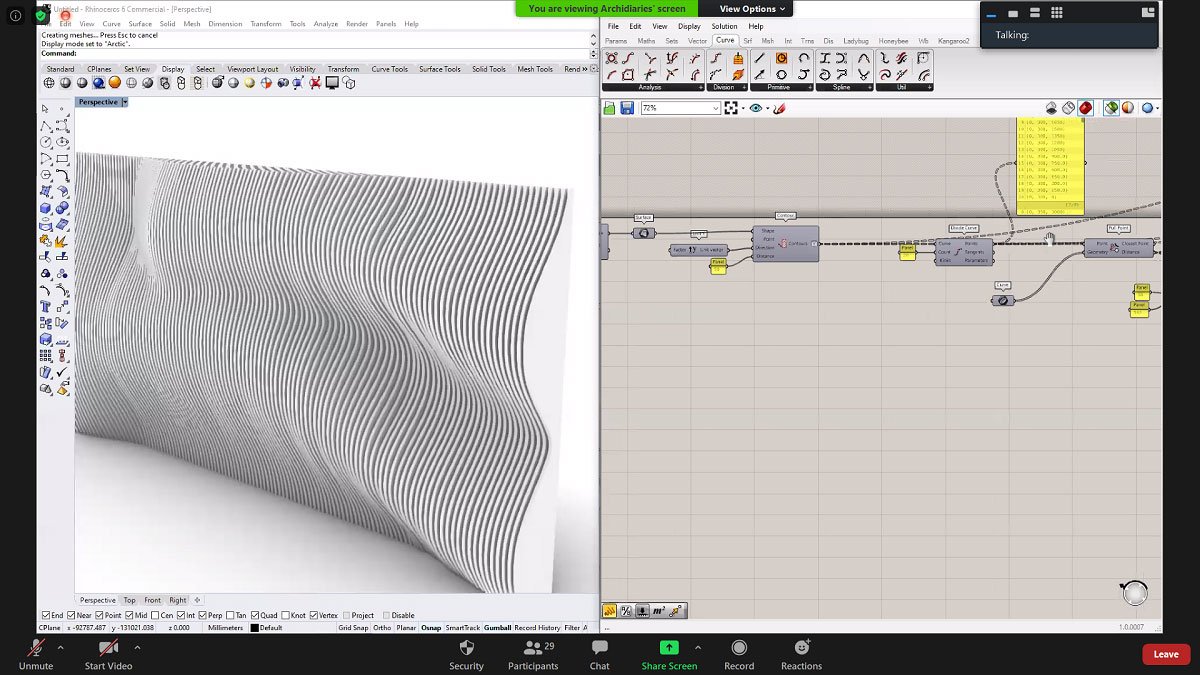This screenshot has height=675, width=1200.
Task: Click the eye preview icon in Grasshopper toolbar
Action: pos(755,108)
